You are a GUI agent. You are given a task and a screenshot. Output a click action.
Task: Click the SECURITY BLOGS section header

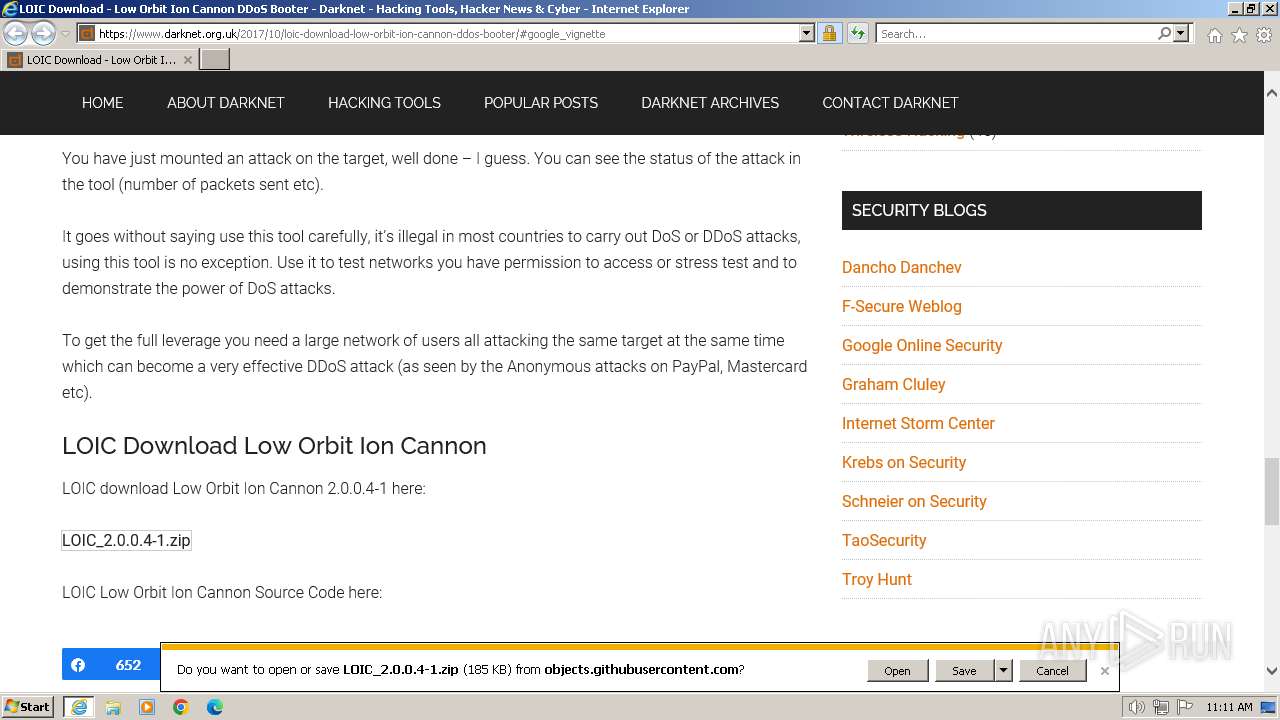(x=1022, y=210)
